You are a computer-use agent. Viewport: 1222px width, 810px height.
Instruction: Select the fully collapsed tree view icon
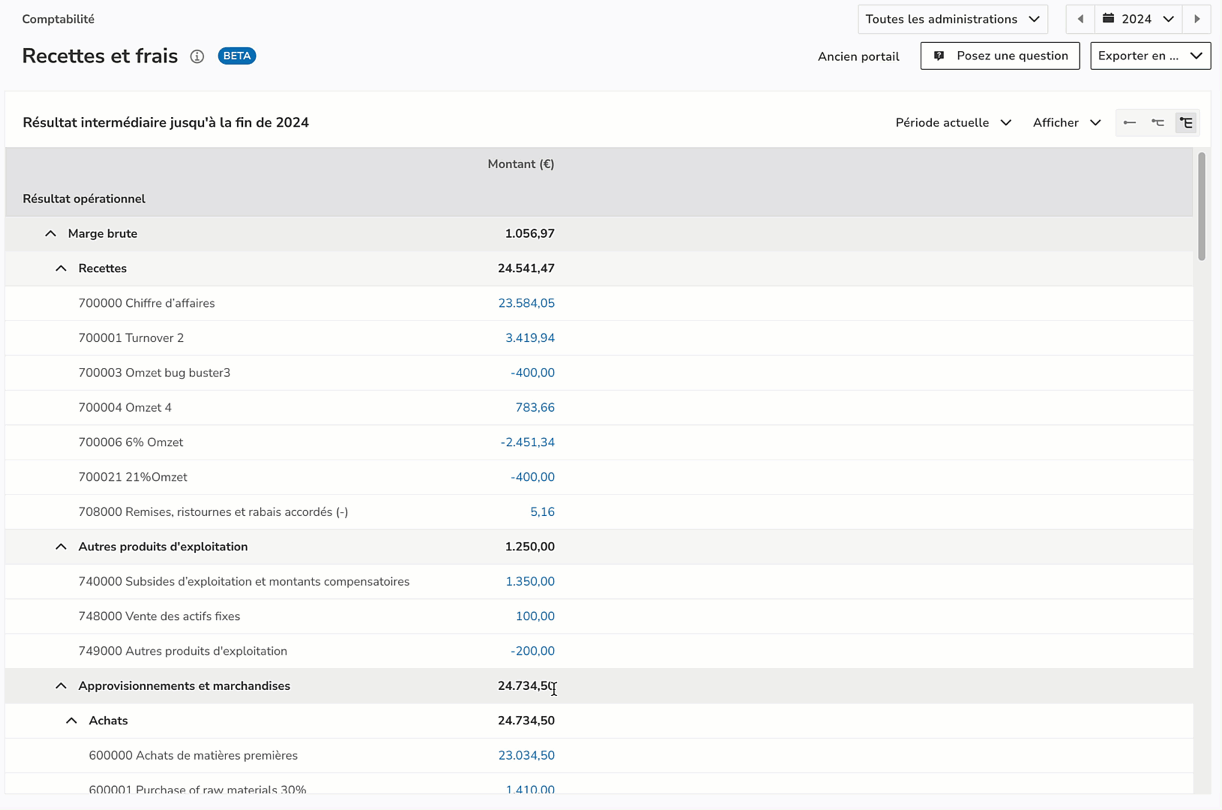pyautogui.click(x=1129, y=123)
